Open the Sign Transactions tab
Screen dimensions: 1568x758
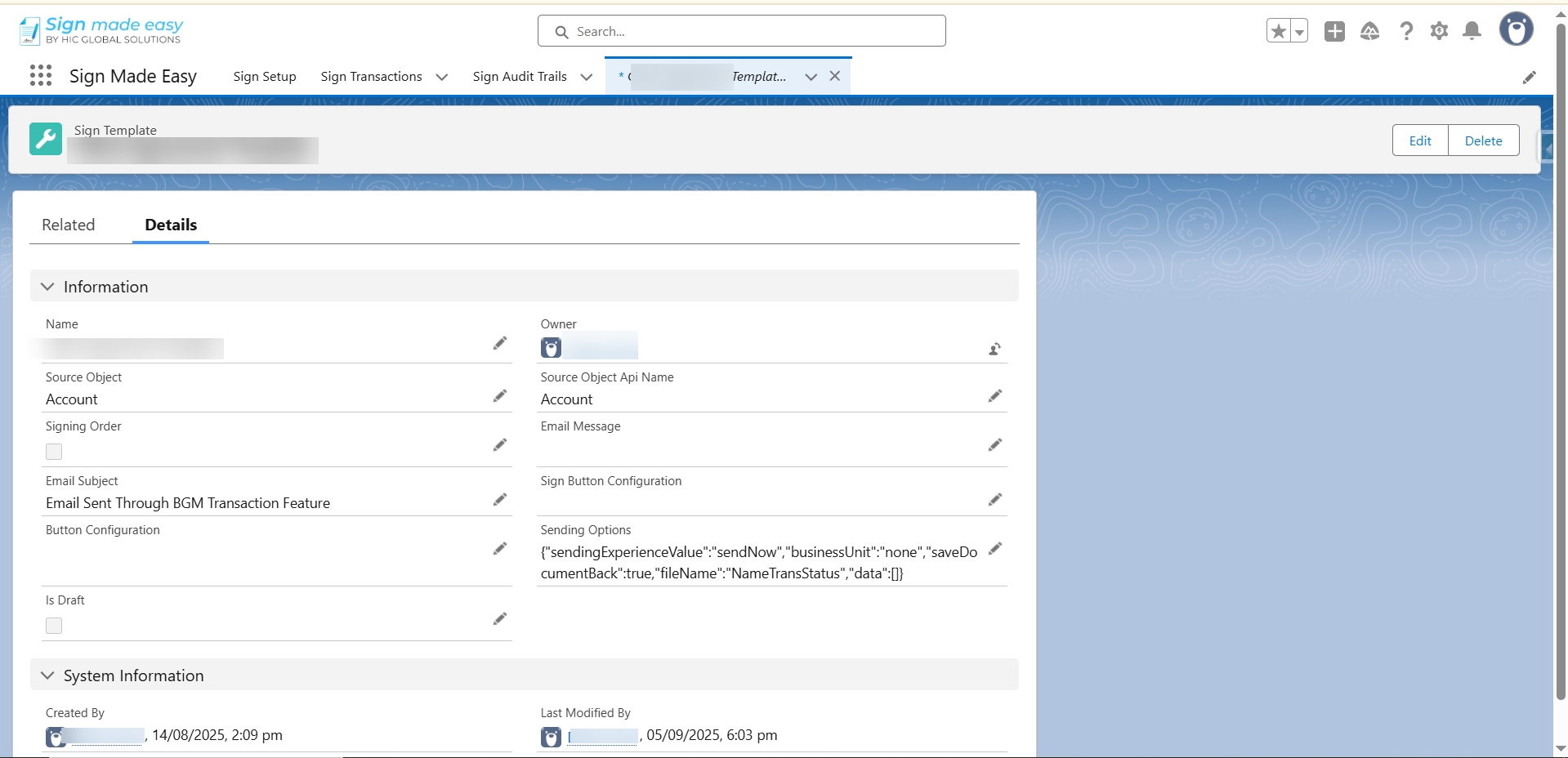point(372,77)
